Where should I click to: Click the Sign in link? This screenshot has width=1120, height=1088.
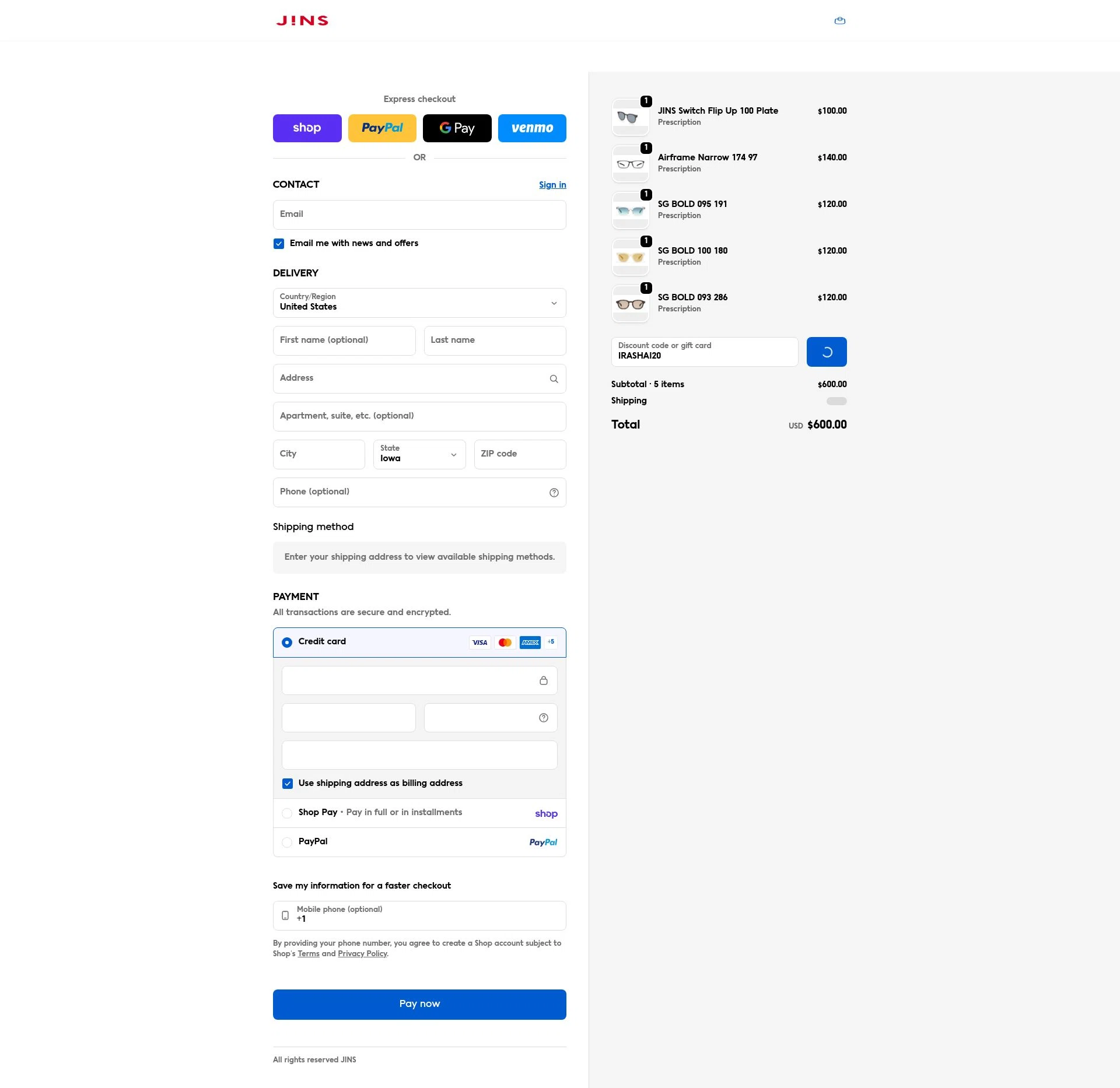552,185
